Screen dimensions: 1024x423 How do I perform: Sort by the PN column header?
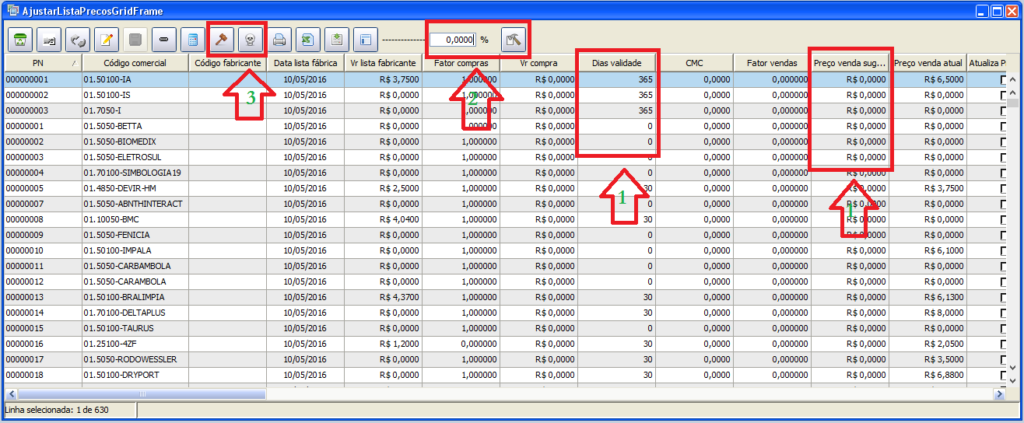(x=38, y=63)
